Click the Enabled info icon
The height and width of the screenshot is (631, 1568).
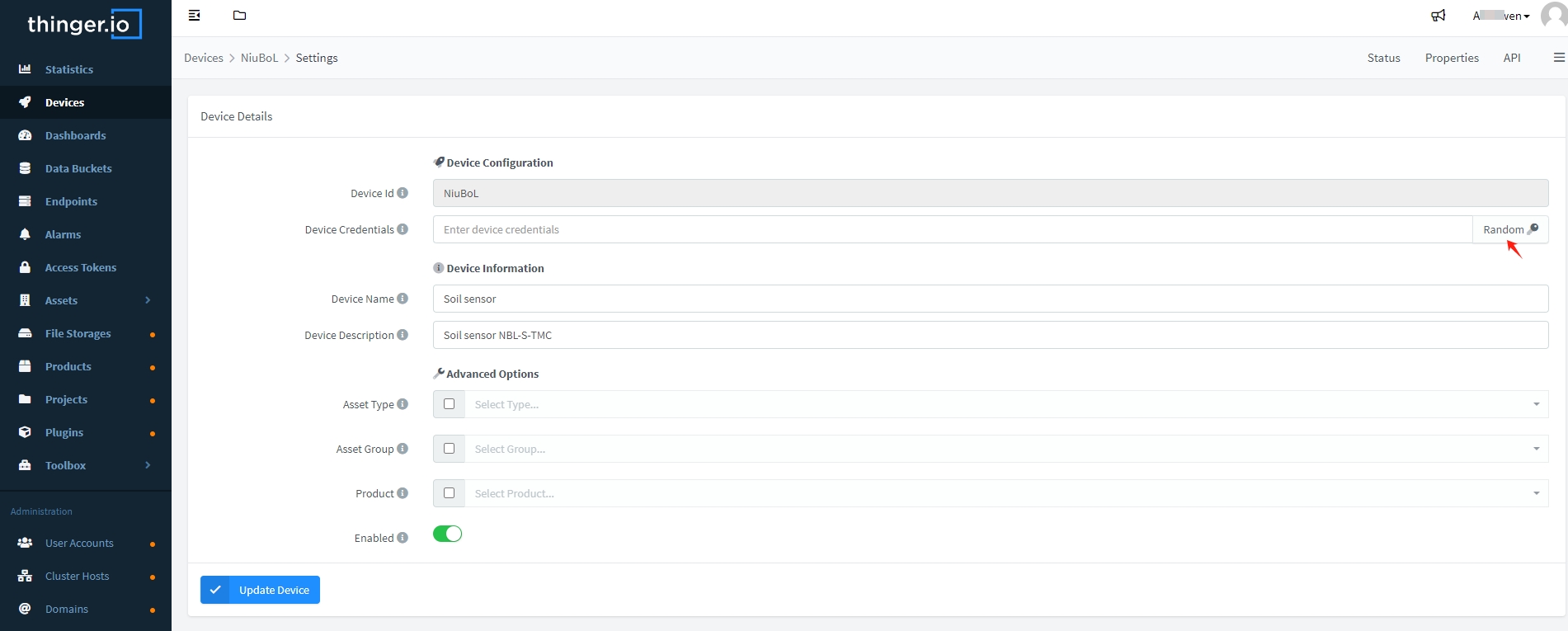[x=403, y=538]
